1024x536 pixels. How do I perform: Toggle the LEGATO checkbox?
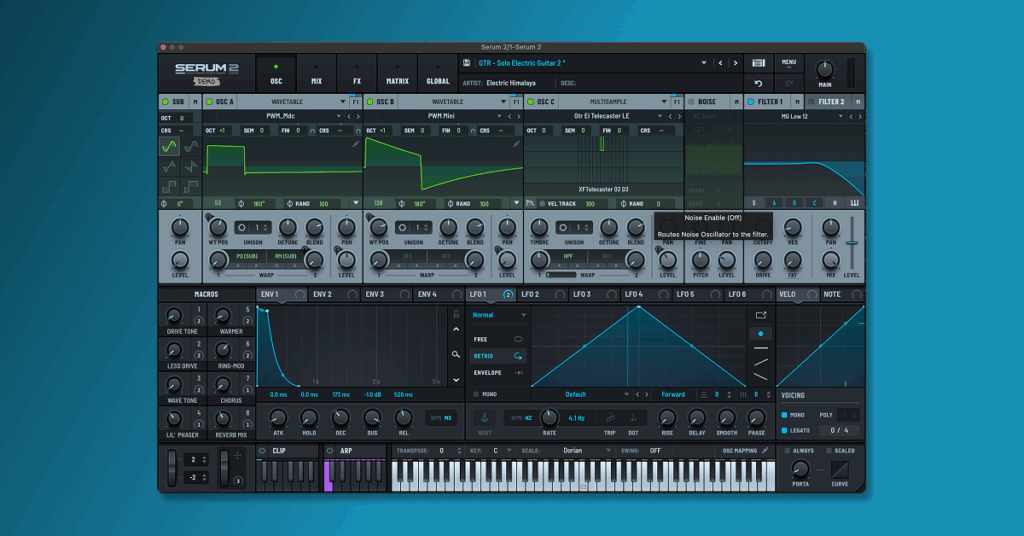click(x=784, y=431)
